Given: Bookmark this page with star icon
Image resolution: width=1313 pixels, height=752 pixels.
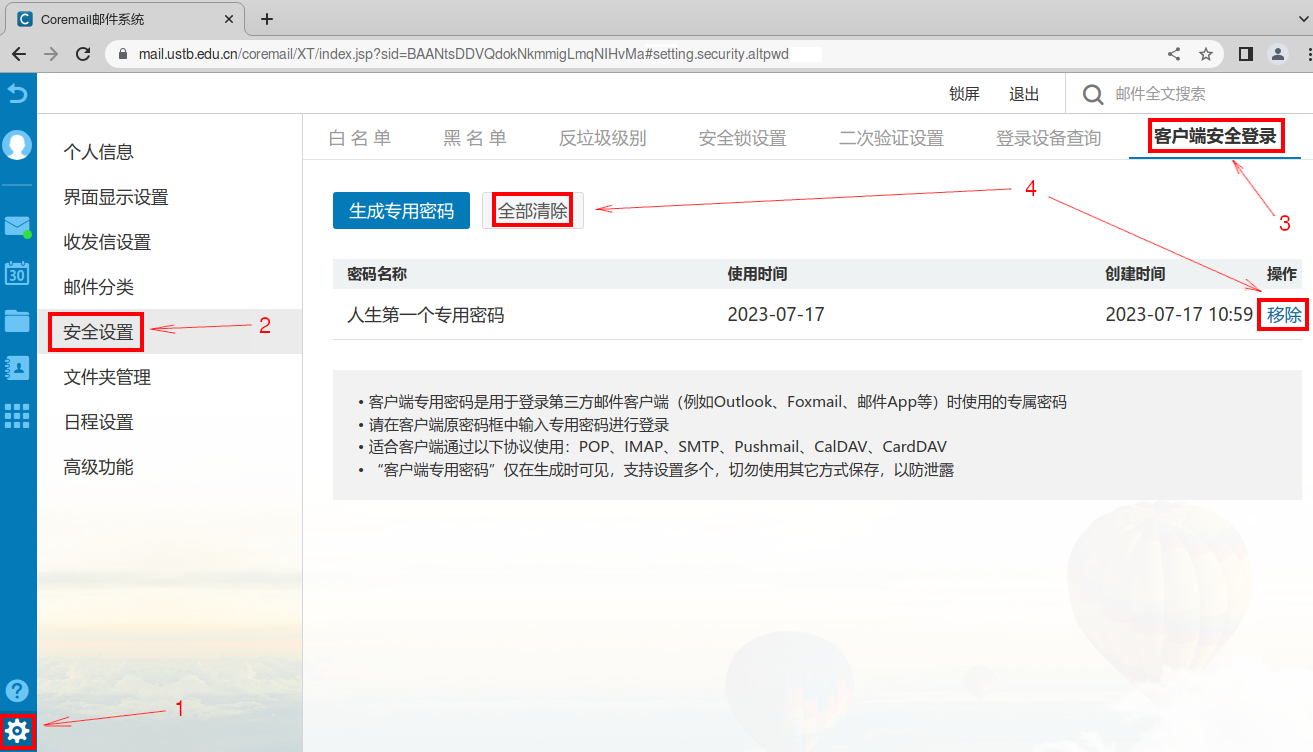Looking at the screenshot, I should (1206, 54).
